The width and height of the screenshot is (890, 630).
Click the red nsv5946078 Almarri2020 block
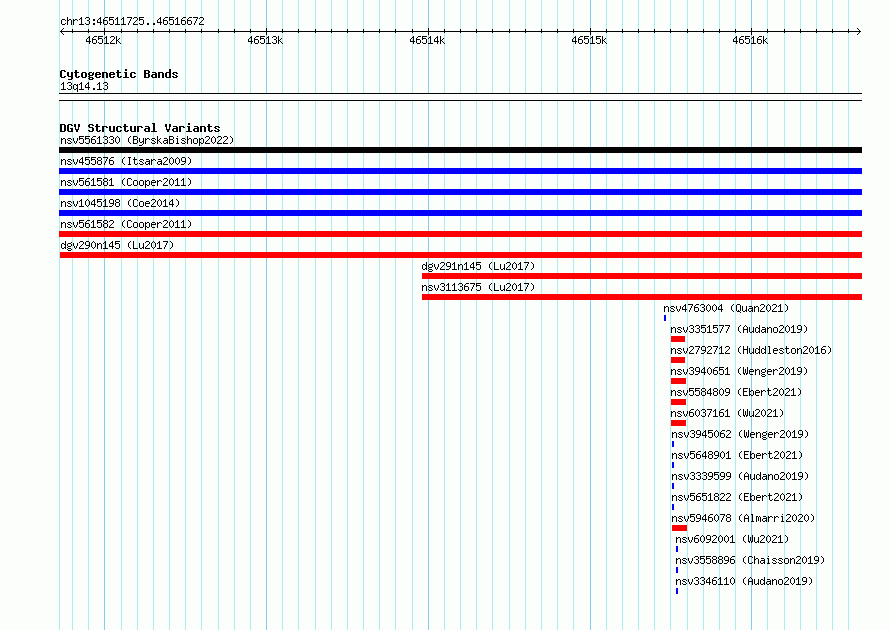click(679, 528)
